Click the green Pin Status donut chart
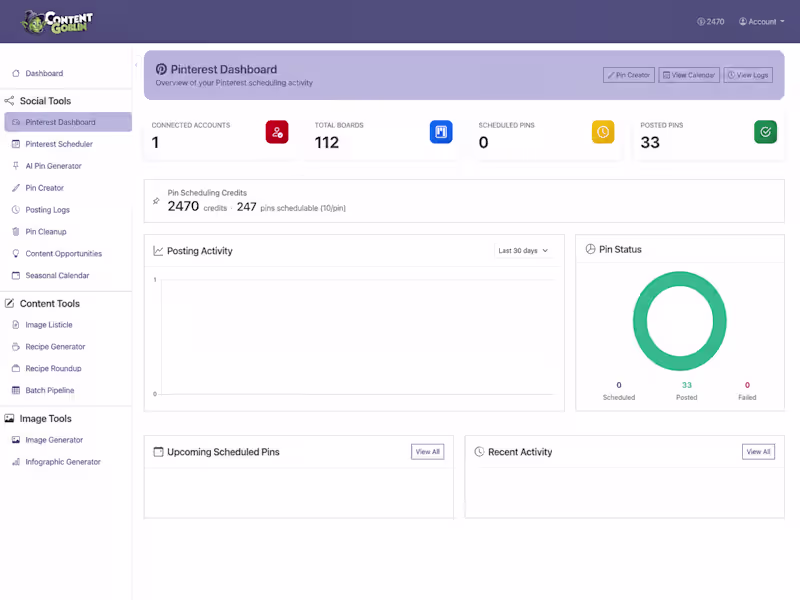Image resolution: width=800 pixels, height=600 pixels. [x=680, y=321]
